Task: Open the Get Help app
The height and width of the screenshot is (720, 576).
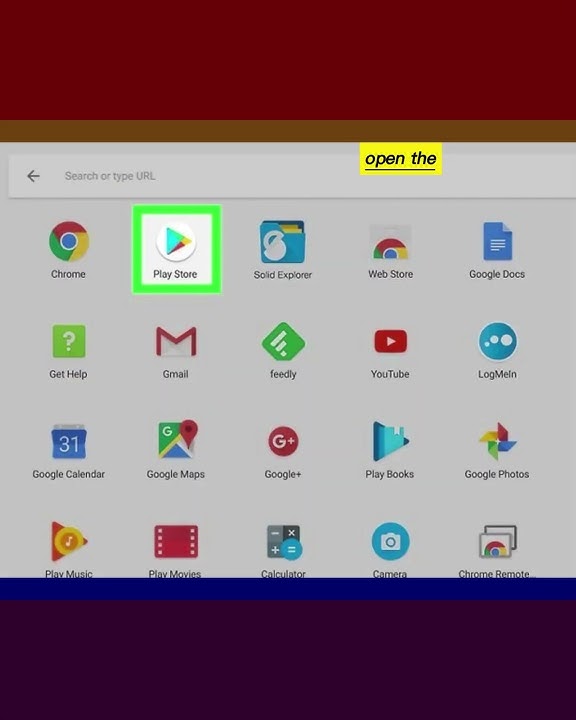Action: point(68,341)
